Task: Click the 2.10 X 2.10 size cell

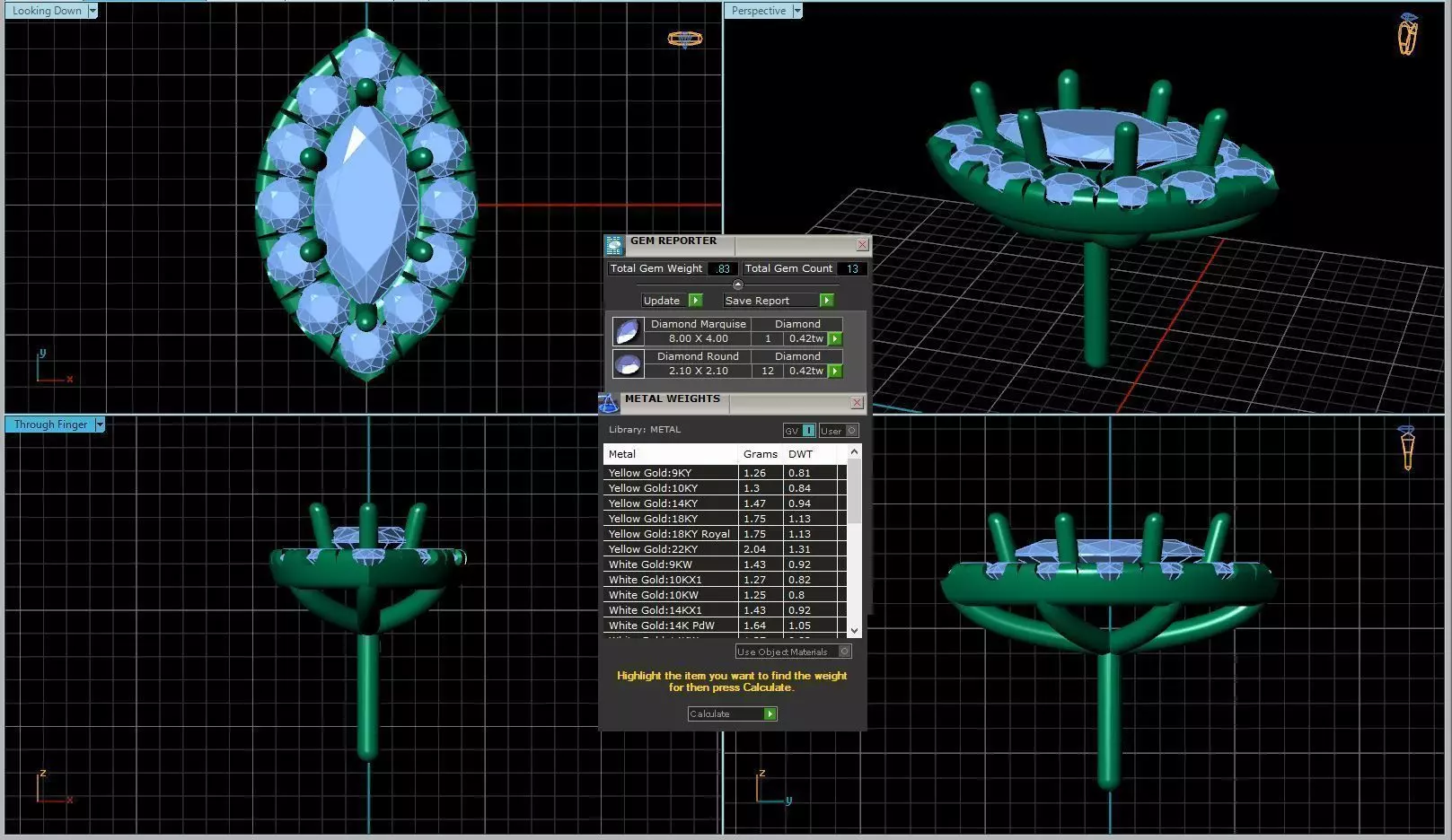Action: (x=698, y=372)
